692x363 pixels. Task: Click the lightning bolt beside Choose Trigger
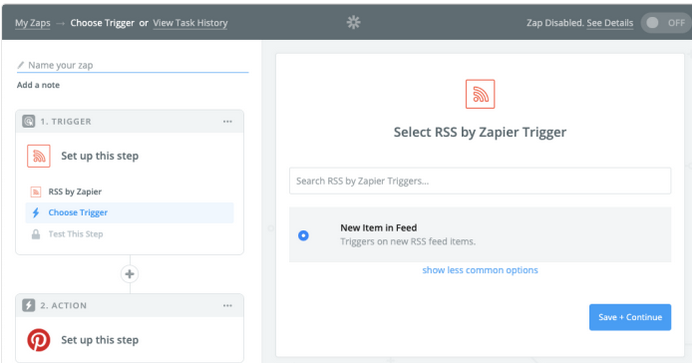(36, 213)
